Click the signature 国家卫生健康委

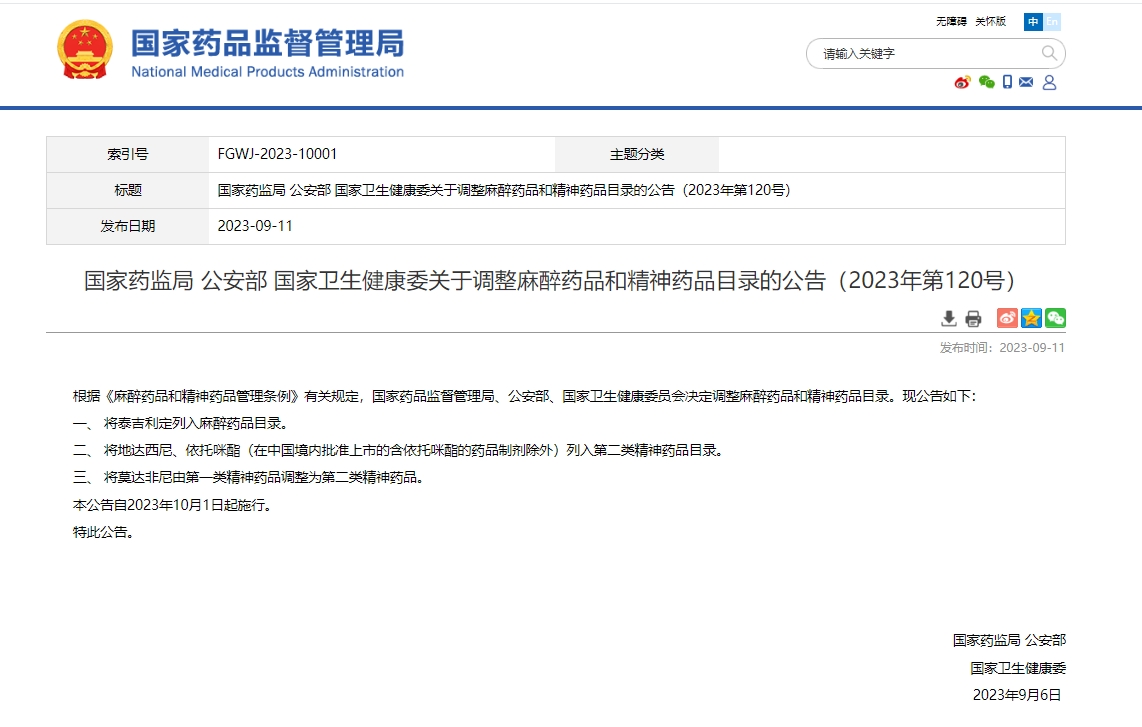(1018, 668)
